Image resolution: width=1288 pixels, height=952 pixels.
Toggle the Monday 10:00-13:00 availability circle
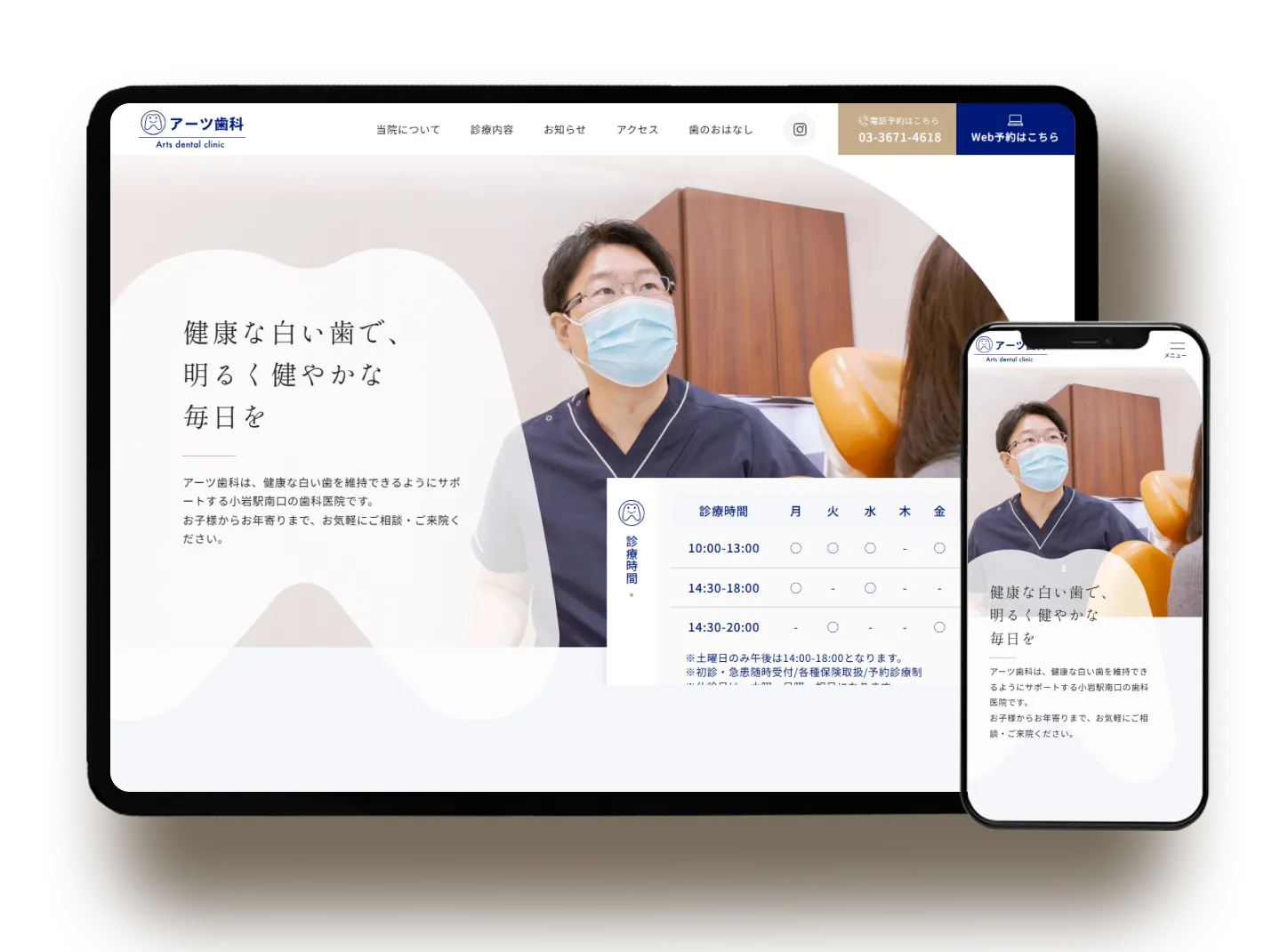tap(795, 548)
